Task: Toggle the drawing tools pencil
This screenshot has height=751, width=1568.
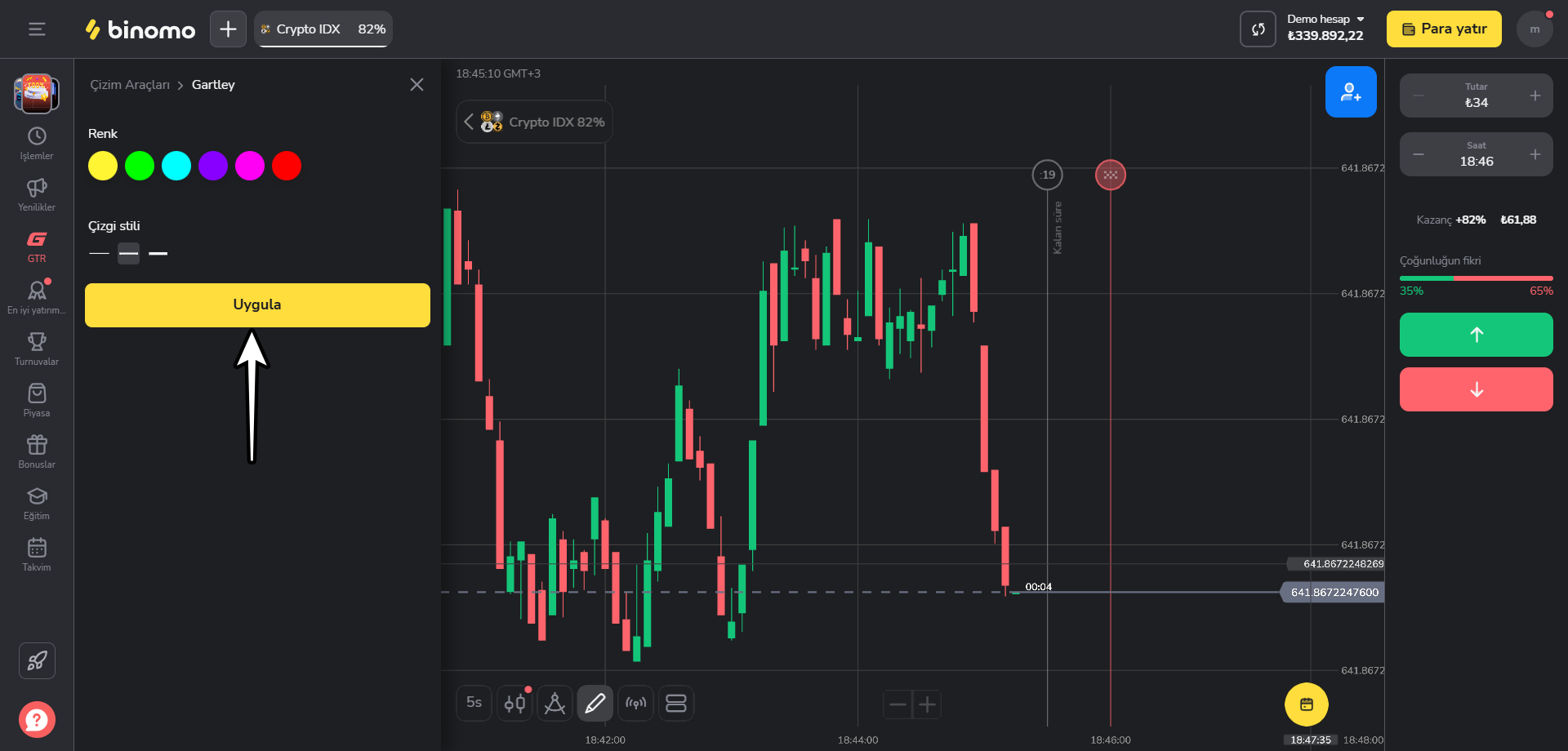Action: click(595, 703)
